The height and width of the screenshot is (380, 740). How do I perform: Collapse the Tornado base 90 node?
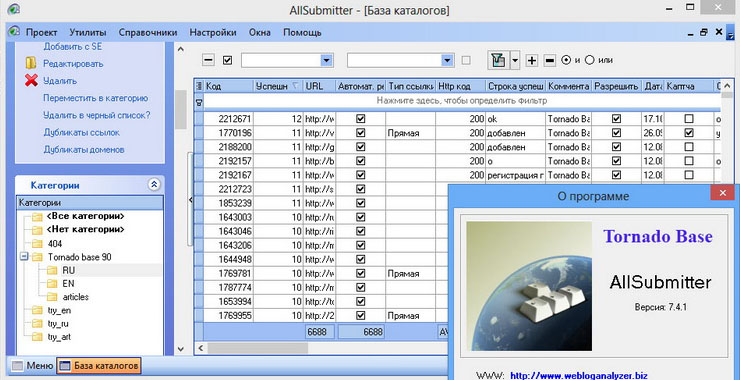click(x=23, y=257)
